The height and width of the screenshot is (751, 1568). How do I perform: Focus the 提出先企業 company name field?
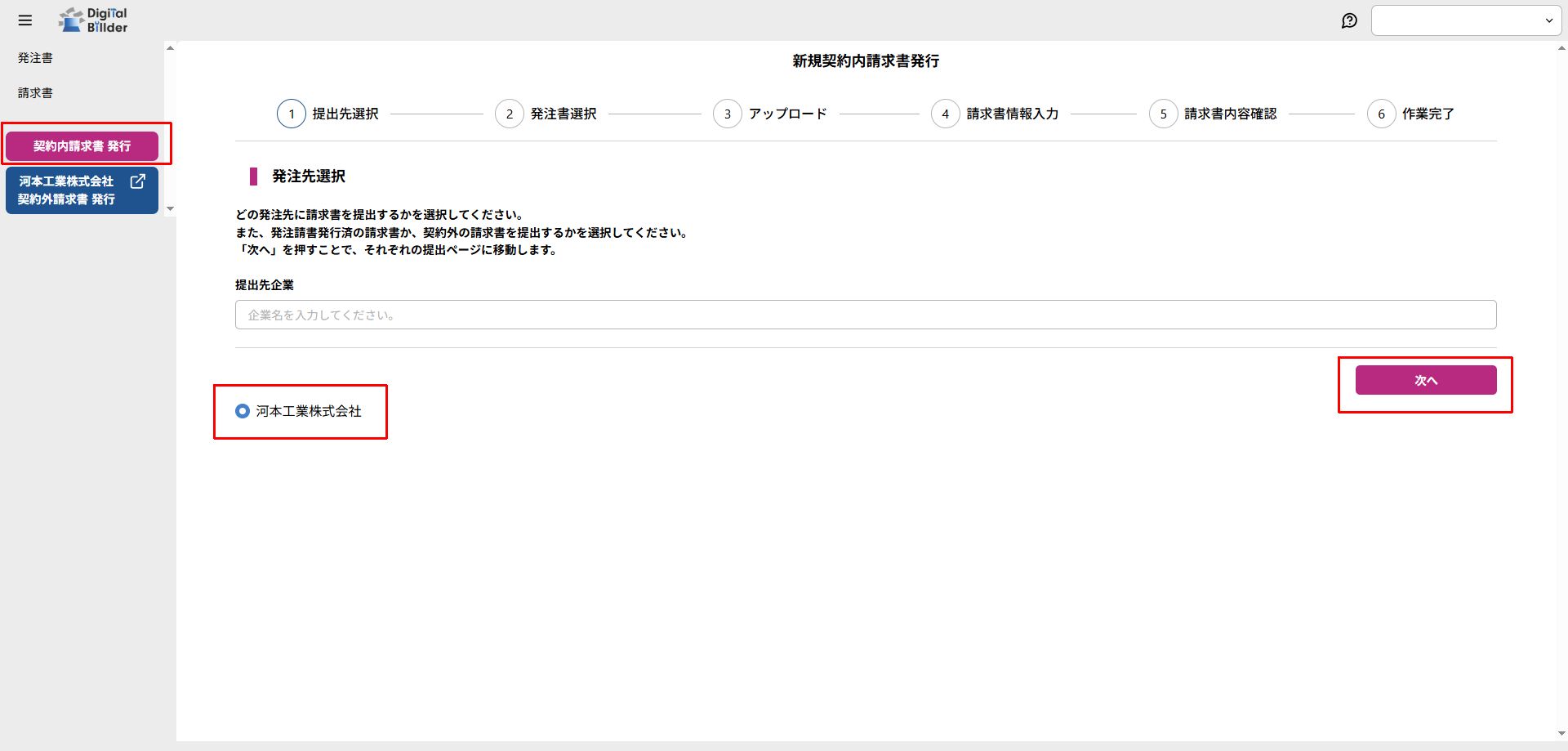(865, 315)
